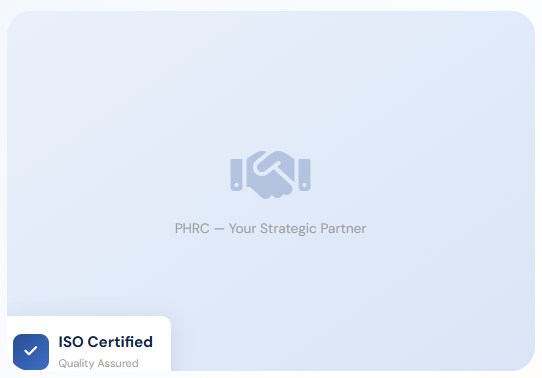Click the word 'ISO' in the badge

[x=71, y=342]
